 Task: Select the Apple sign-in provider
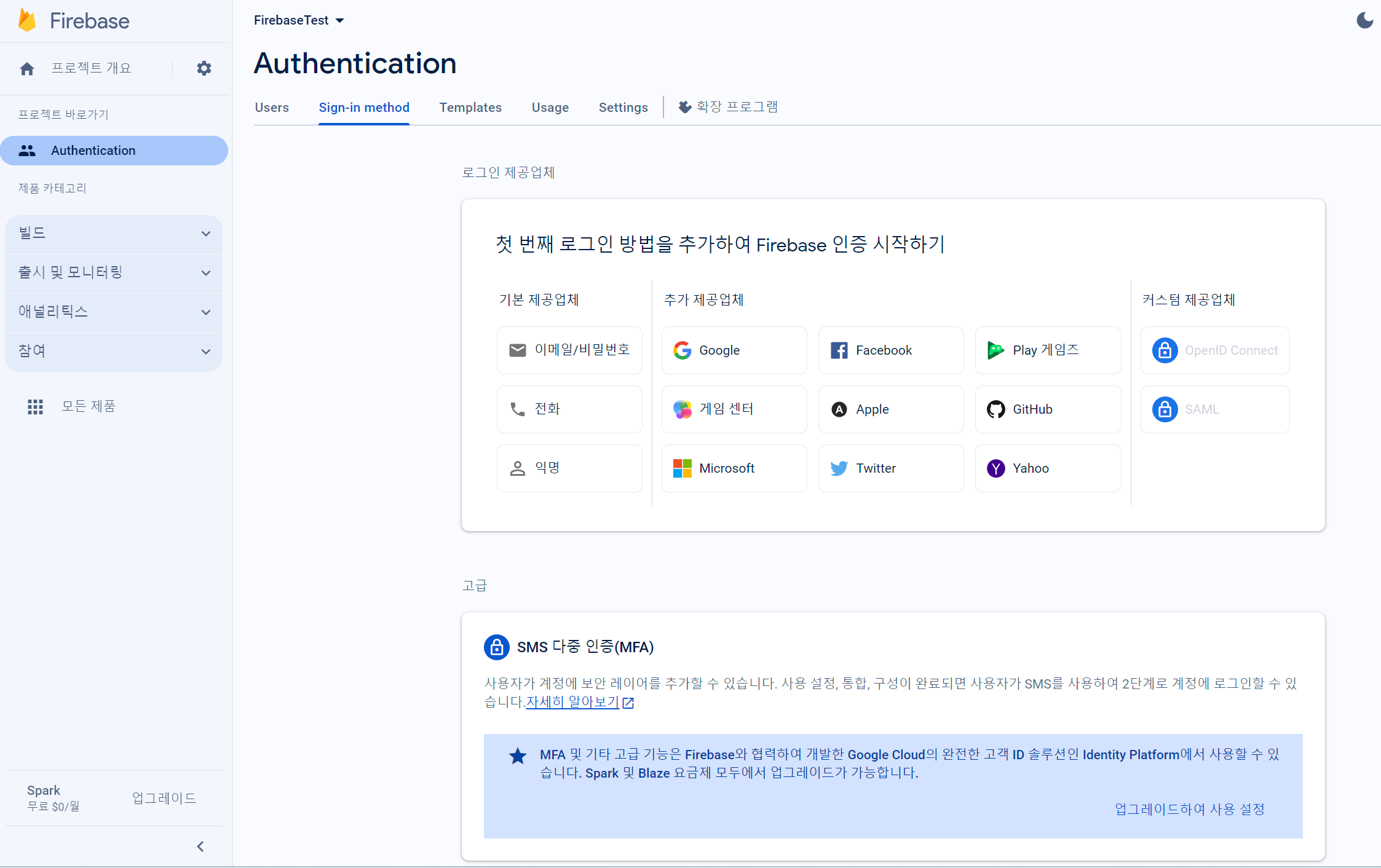[x=890, y=409]
